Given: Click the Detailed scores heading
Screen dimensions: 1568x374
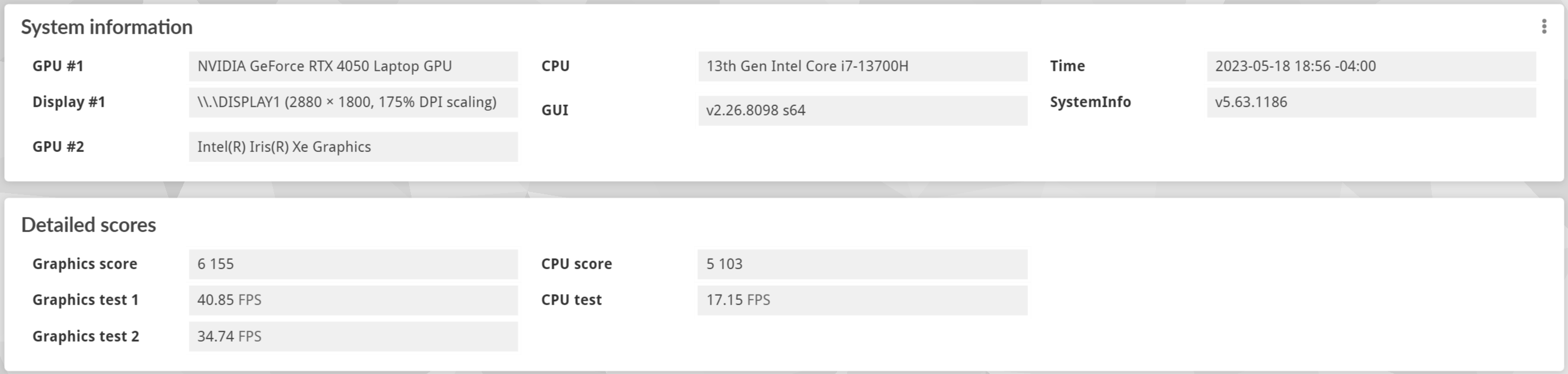Looking at the screenshot, I should pyautogui.click(x=88, y=225).
